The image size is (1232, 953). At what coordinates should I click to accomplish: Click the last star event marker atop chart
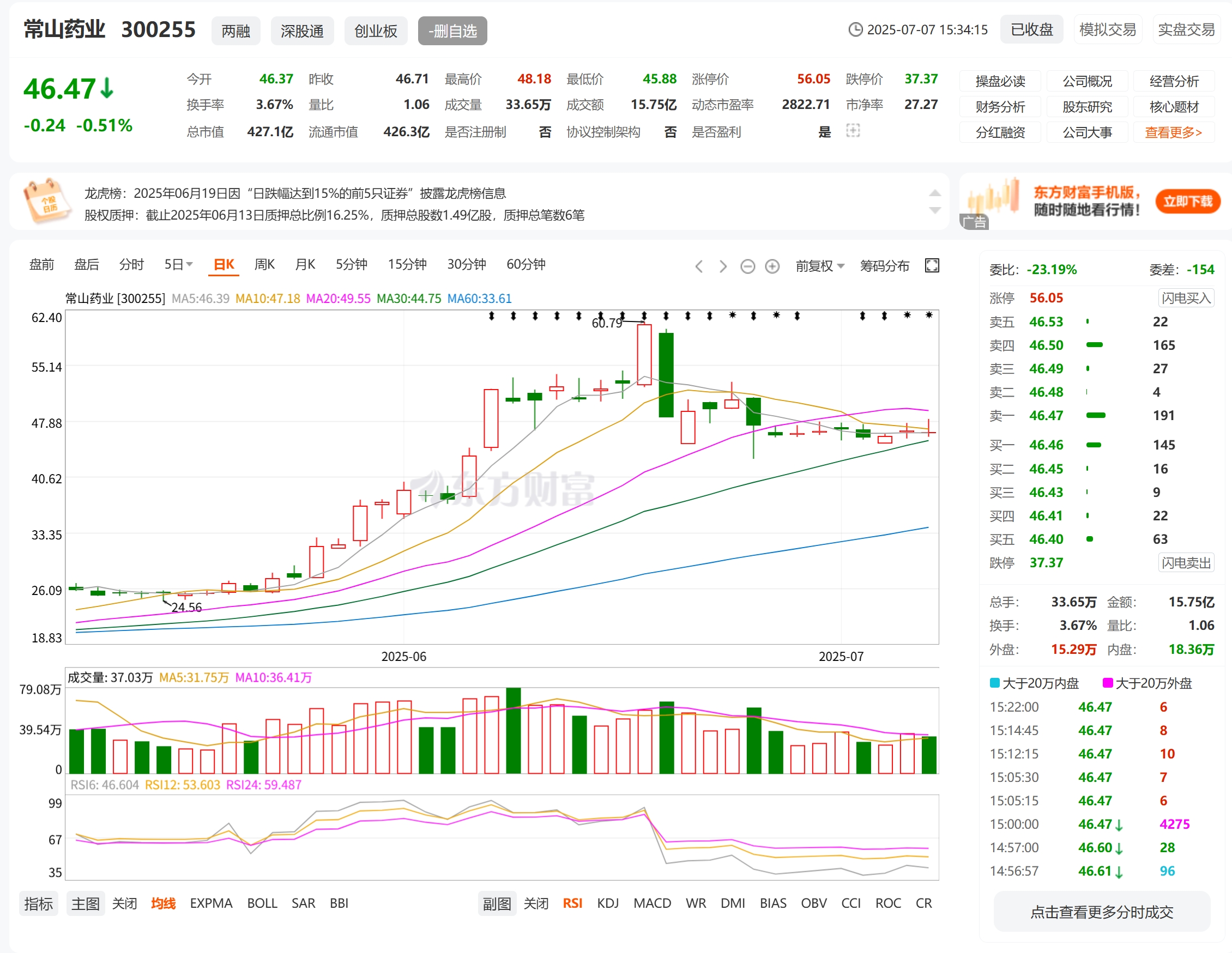[x=928, y=314]
